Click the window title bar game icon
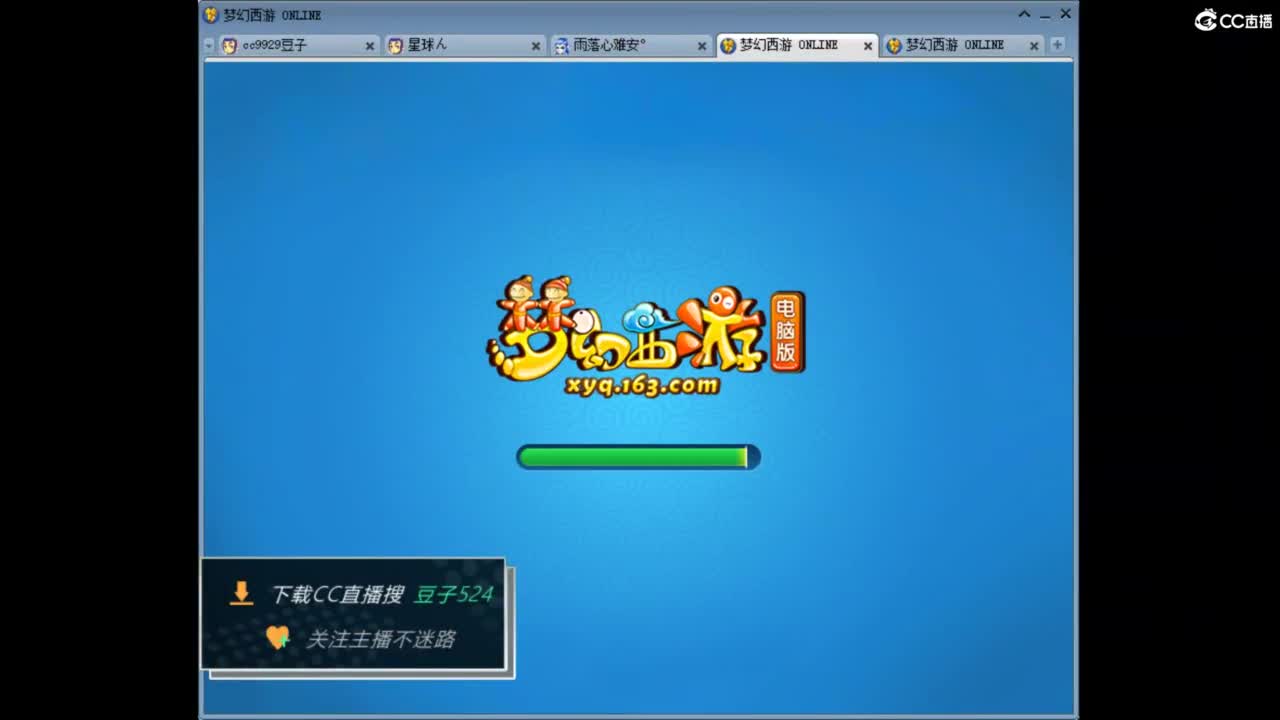The width and height of the screenshot is (1280, 720). (211, 15)
